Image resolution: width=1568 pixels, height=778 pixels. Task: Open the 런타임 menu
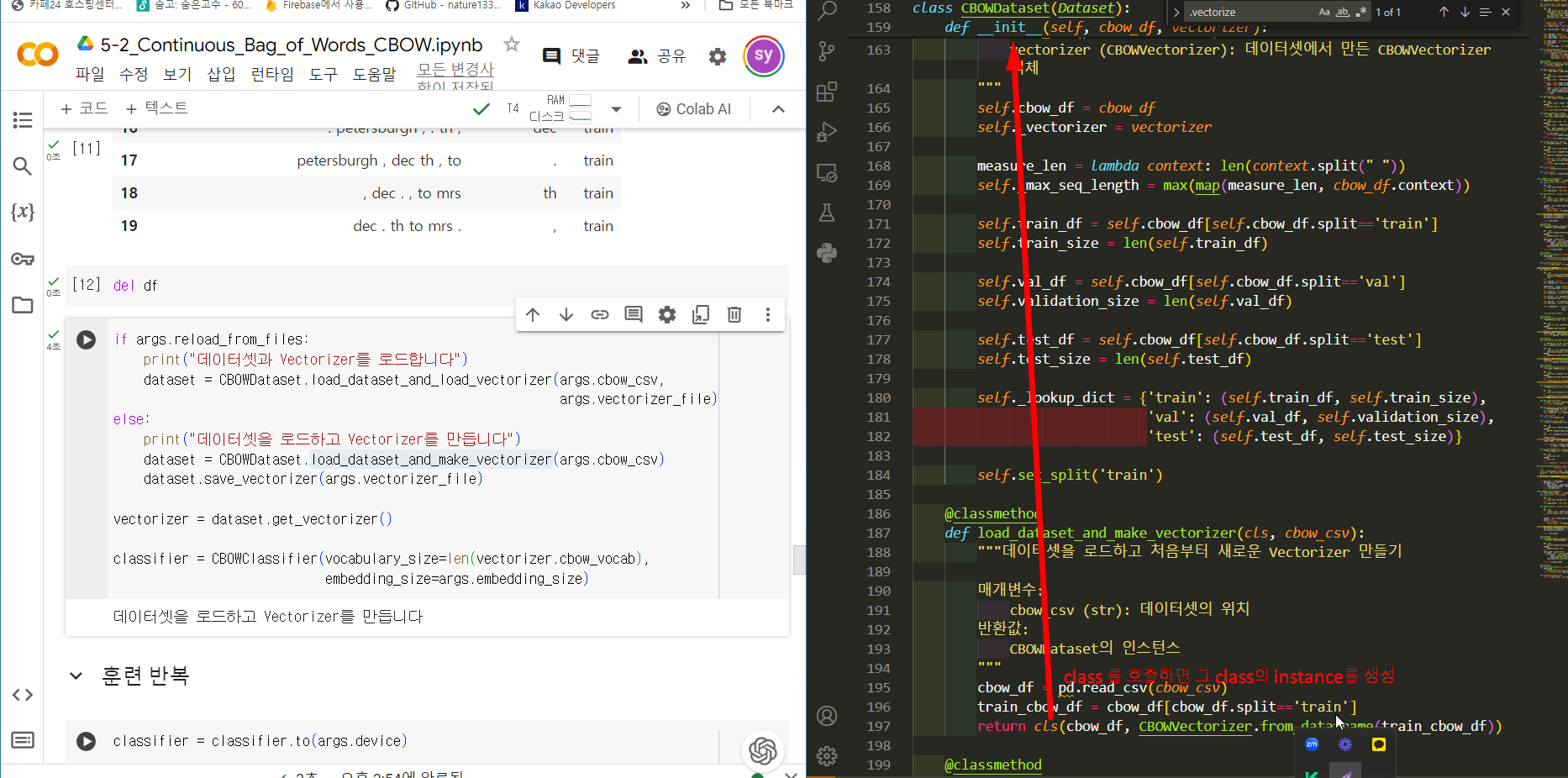[272, 74]
